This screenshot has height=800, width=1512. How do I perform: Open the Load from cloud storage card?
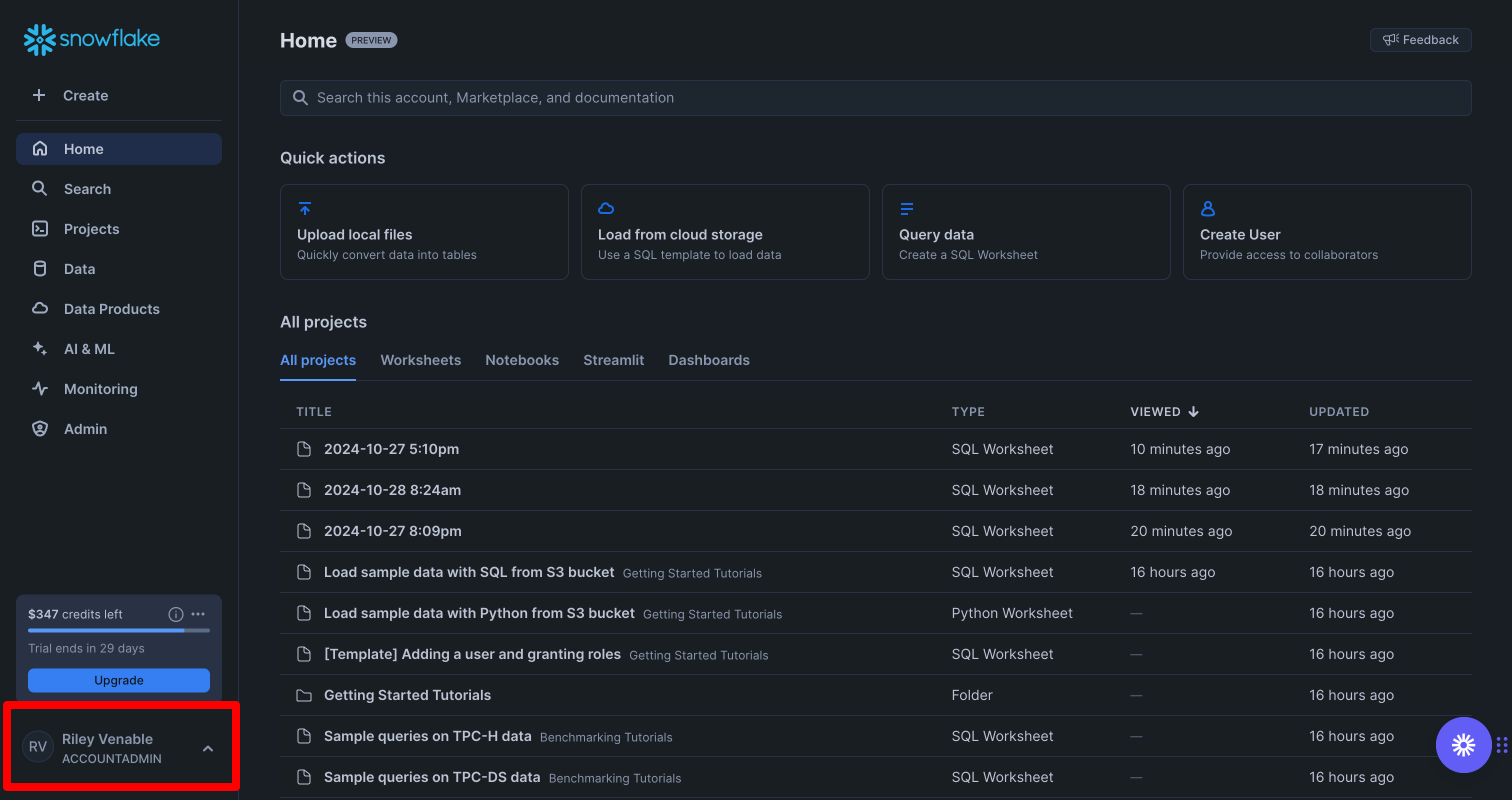pos(725,232)
